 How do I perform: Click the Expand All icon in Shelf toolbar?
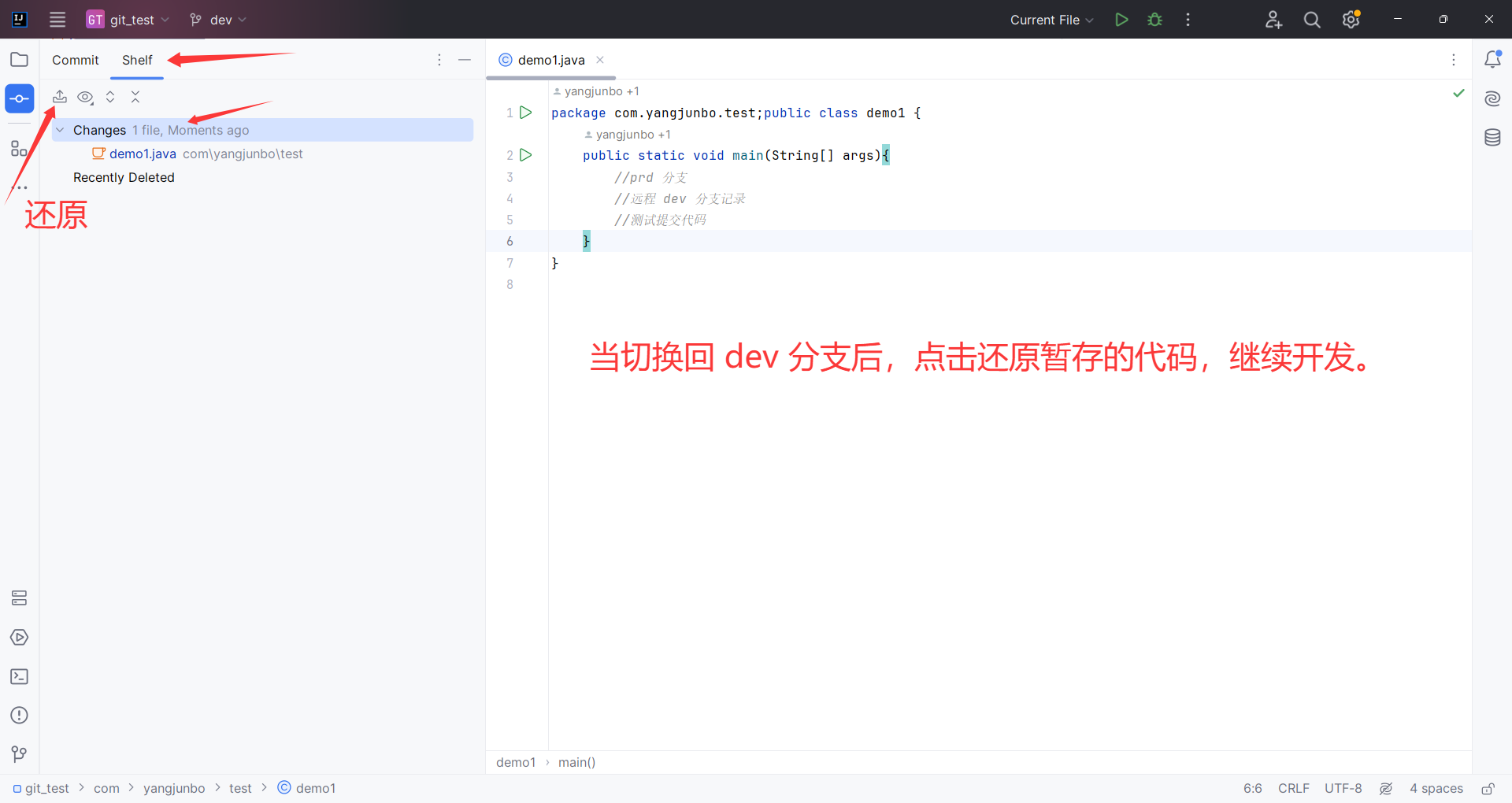pyautogui.click(x=110, y=97)
